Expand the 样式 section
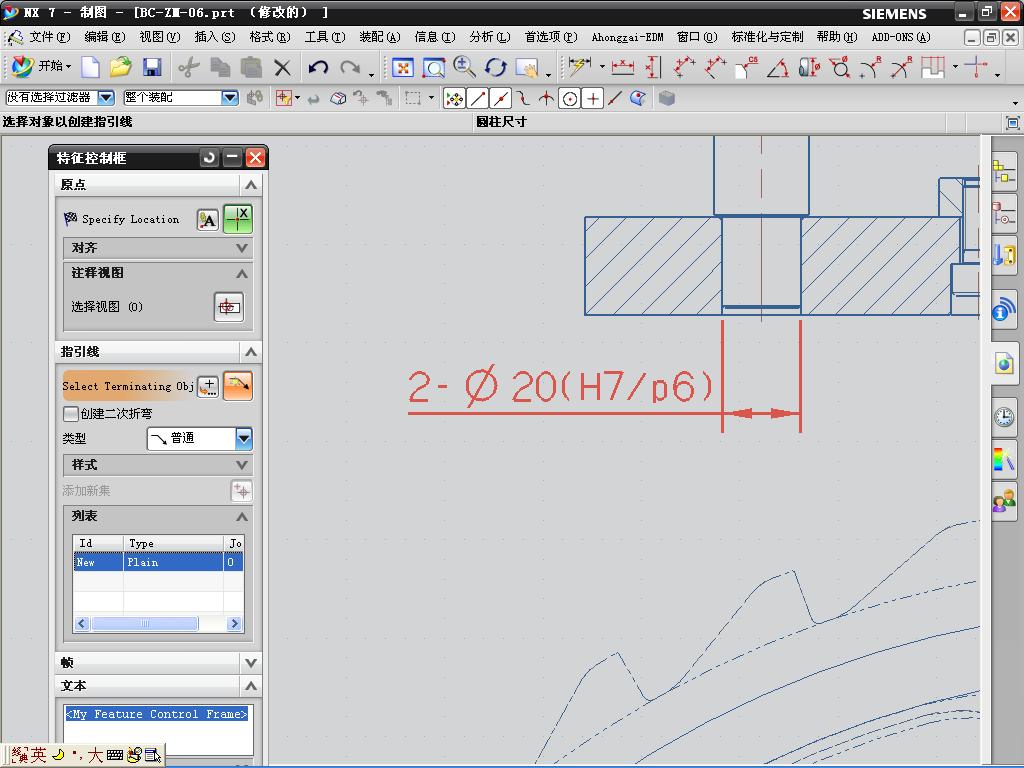1024x768 pixels. [x=157, y=465]
